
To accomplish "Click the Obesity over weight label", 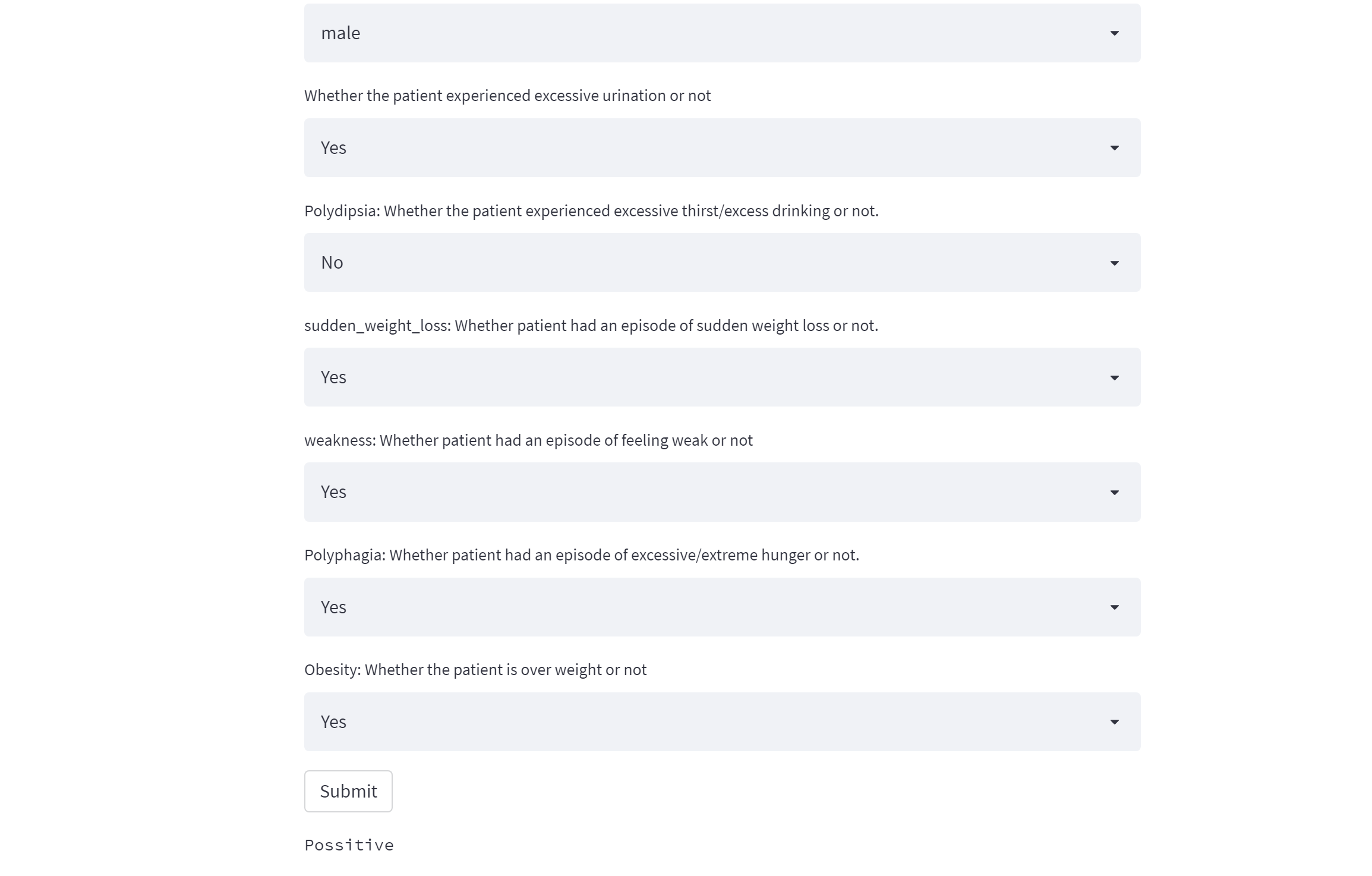I will pos(475,670).
